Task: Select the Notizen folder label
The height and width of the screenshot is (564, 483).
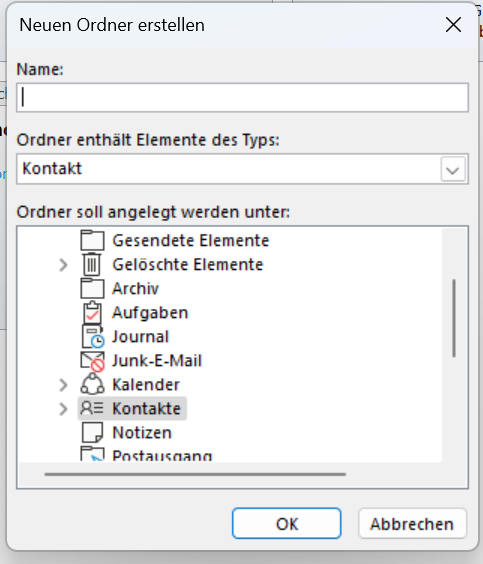Action: tap(142, 433)
